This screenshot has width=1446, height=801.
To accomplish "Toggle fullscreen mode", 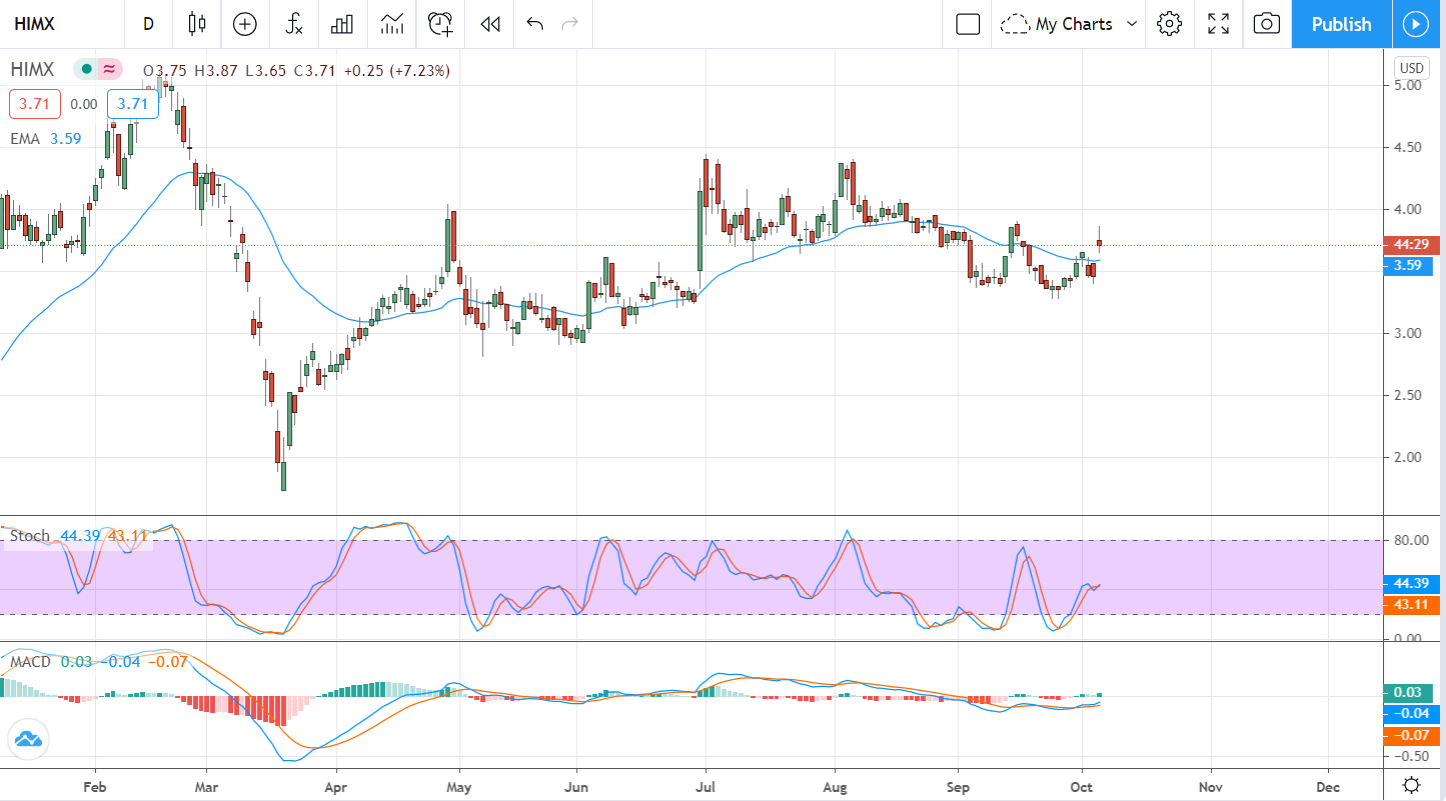I will (x=1218, y=24).
